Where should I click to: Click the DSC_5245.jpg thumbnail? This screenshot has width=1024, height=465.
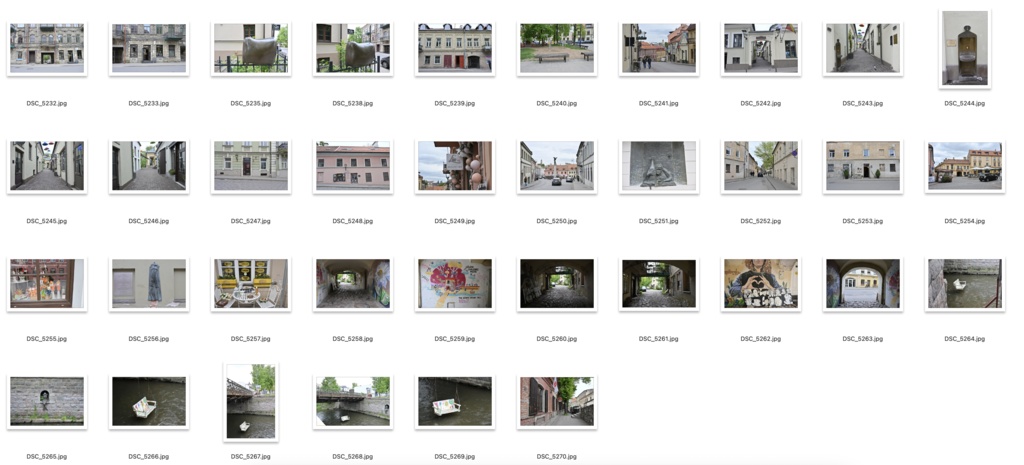[x=47, y=167]
